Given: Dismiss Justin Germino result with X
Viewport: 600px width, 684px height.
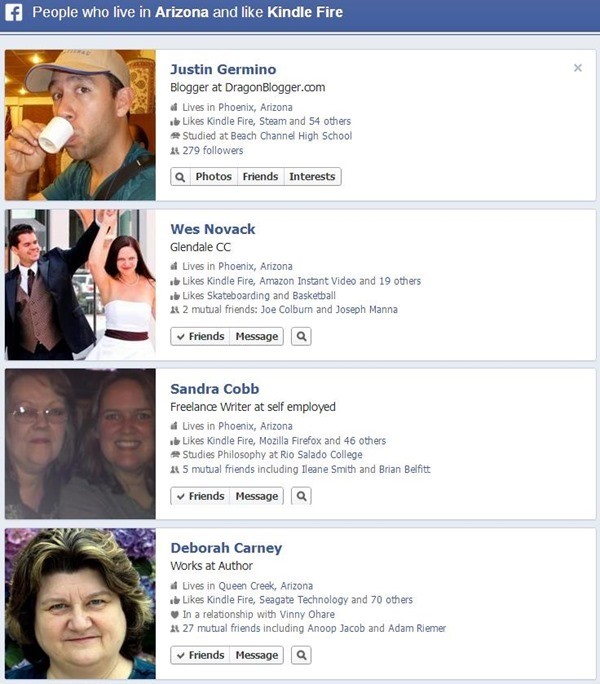Looking at the screenshot, I should (x=578, y=68).
